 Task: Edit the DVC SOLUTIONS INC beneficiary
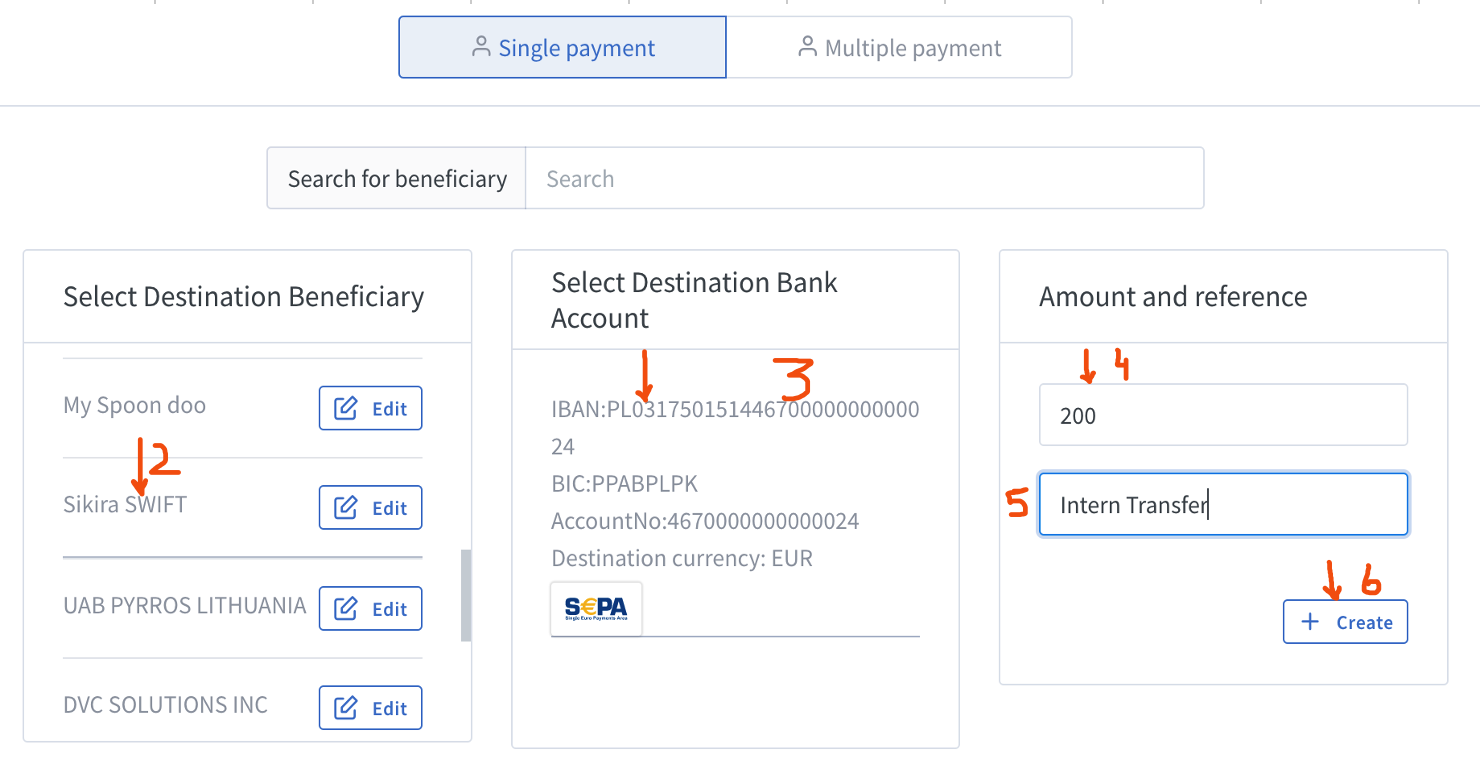pyautogui.click(x=371, y=708)
